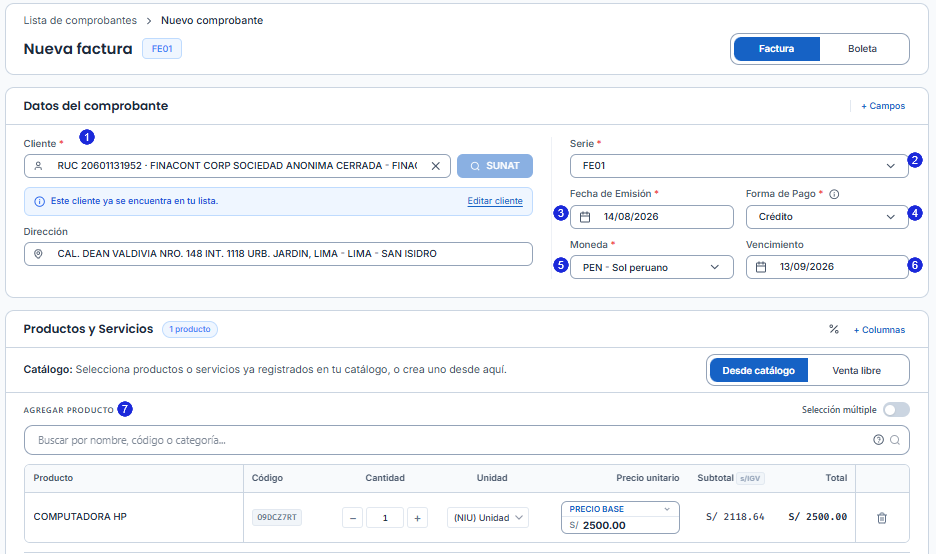Screen dimensions: 936x554
Task: Click the Nuevo comprobante breadcrumb
Action: 212,20
